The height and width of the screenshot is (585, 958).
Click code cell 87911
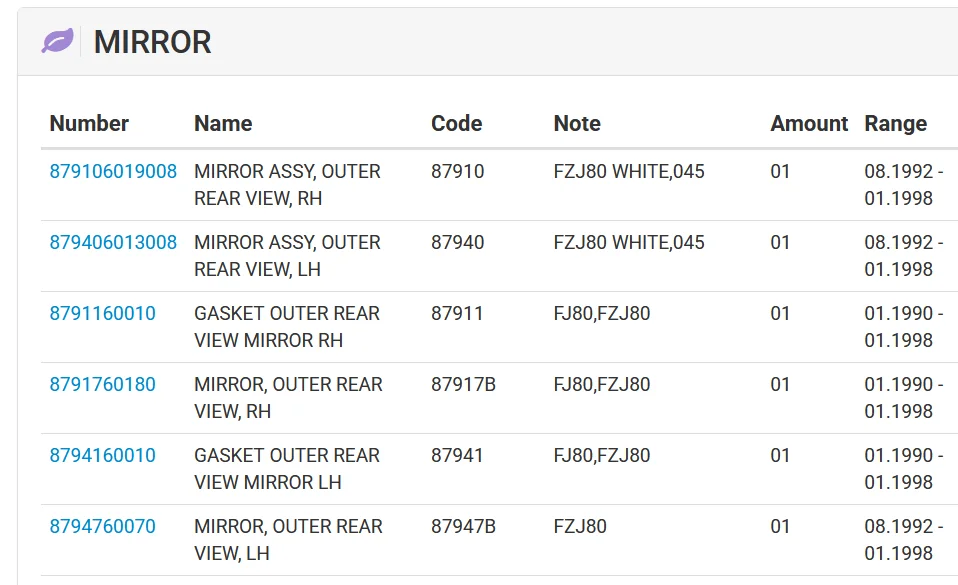pos(457,313)
